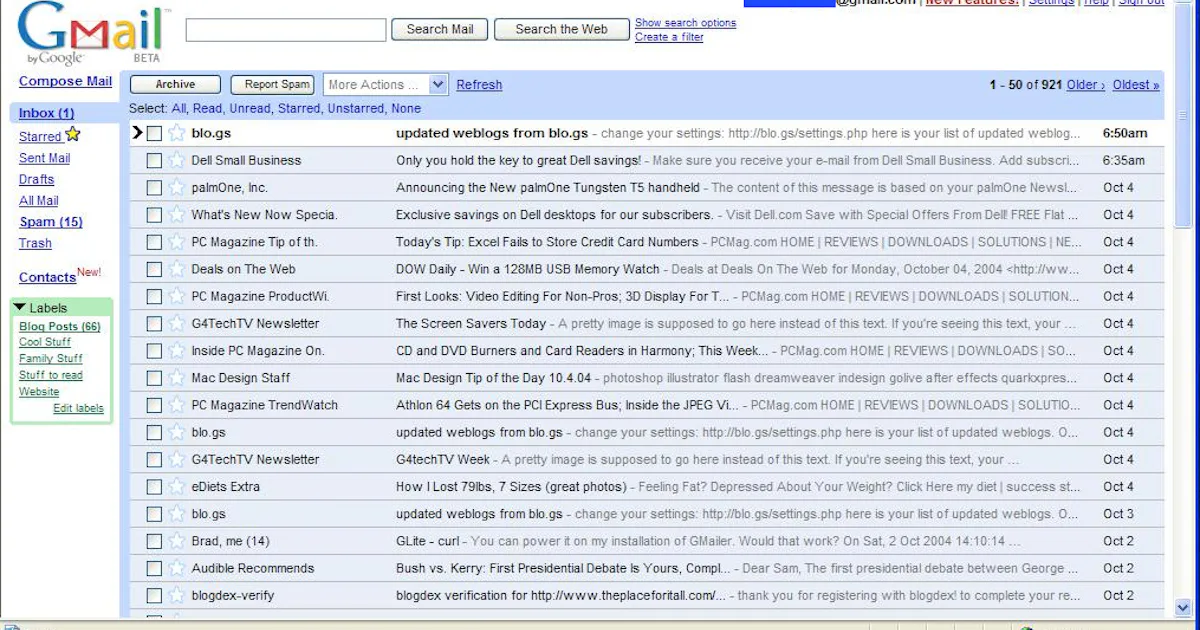This screenshot has width=1200, height=630.
Task: Check the Deals on The Web row
Action: click(x=154, y=269)
